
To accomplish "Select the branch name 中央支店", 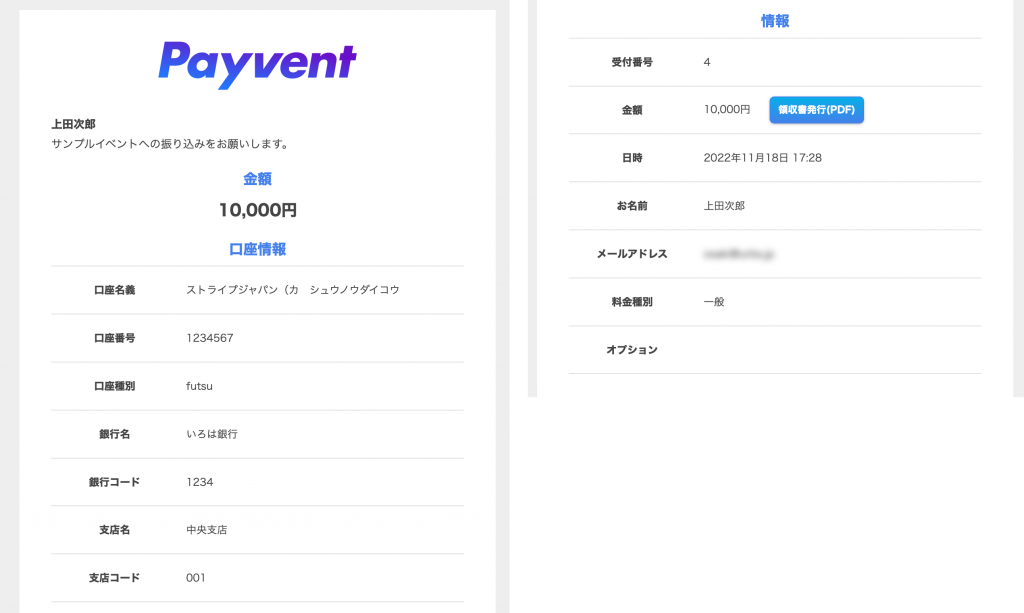I will 206,530.
